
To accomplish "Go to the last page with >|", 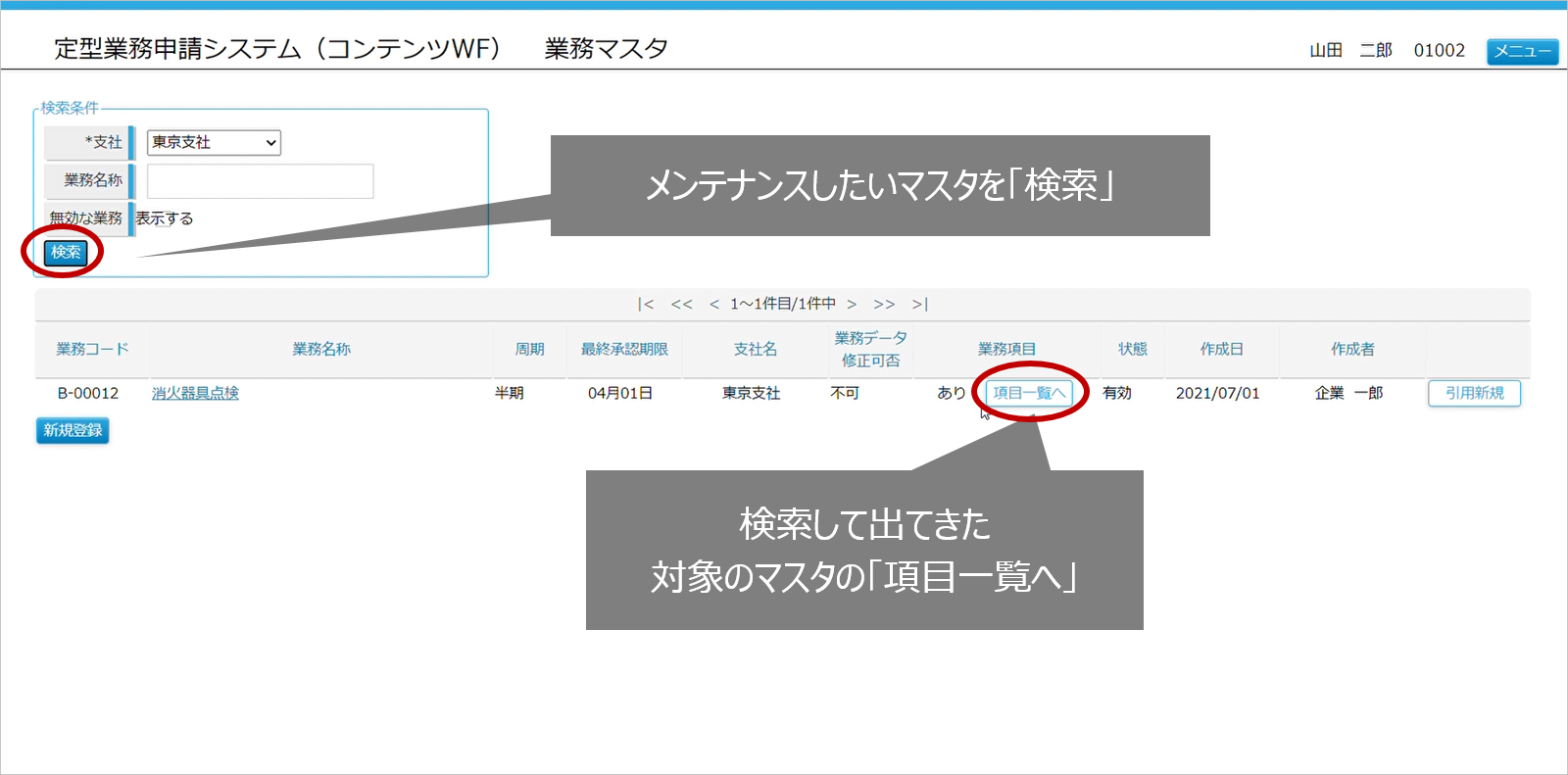I will [x=919, y=304].
